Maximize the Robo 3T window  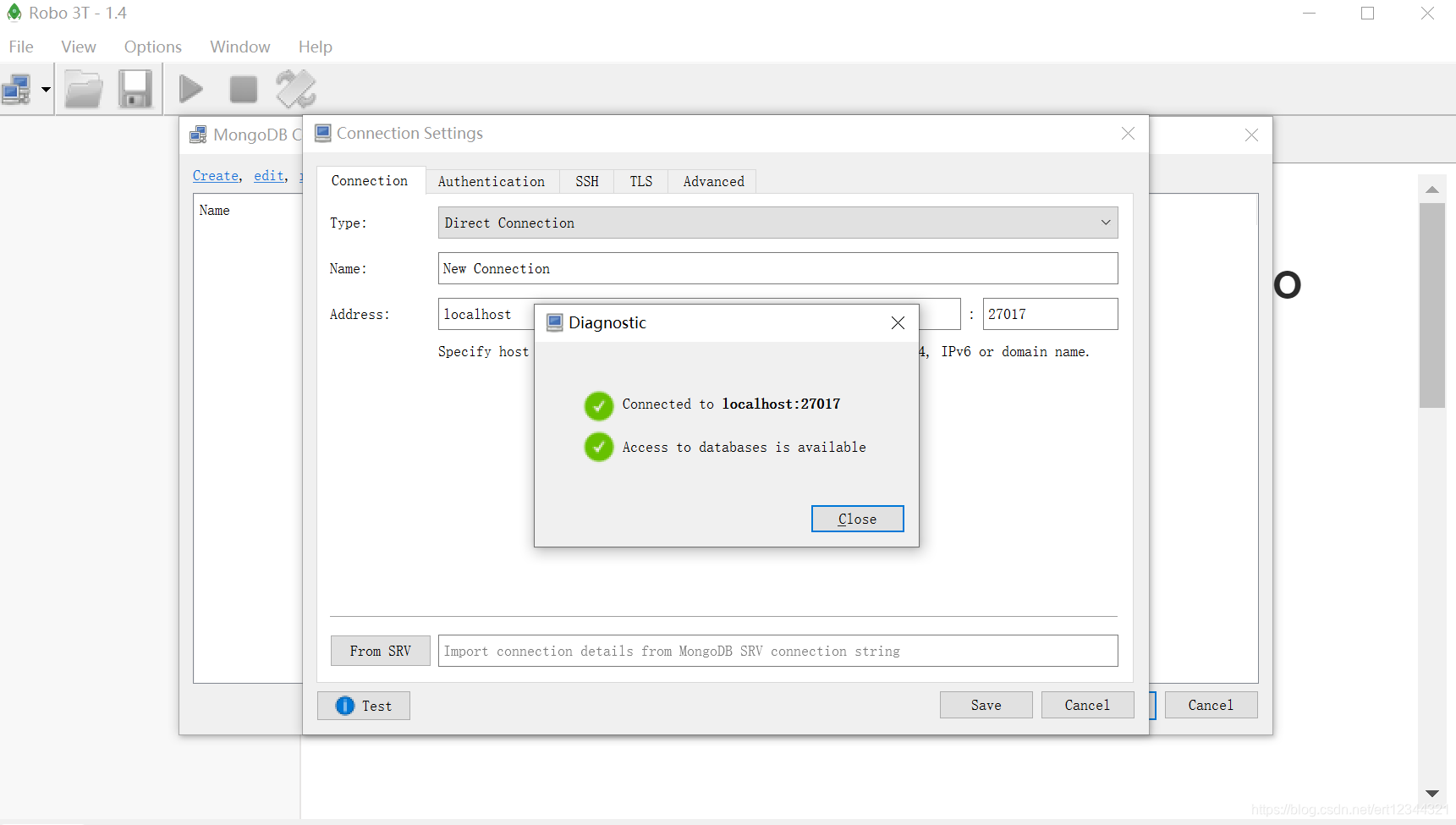(x=1367, y=14)
